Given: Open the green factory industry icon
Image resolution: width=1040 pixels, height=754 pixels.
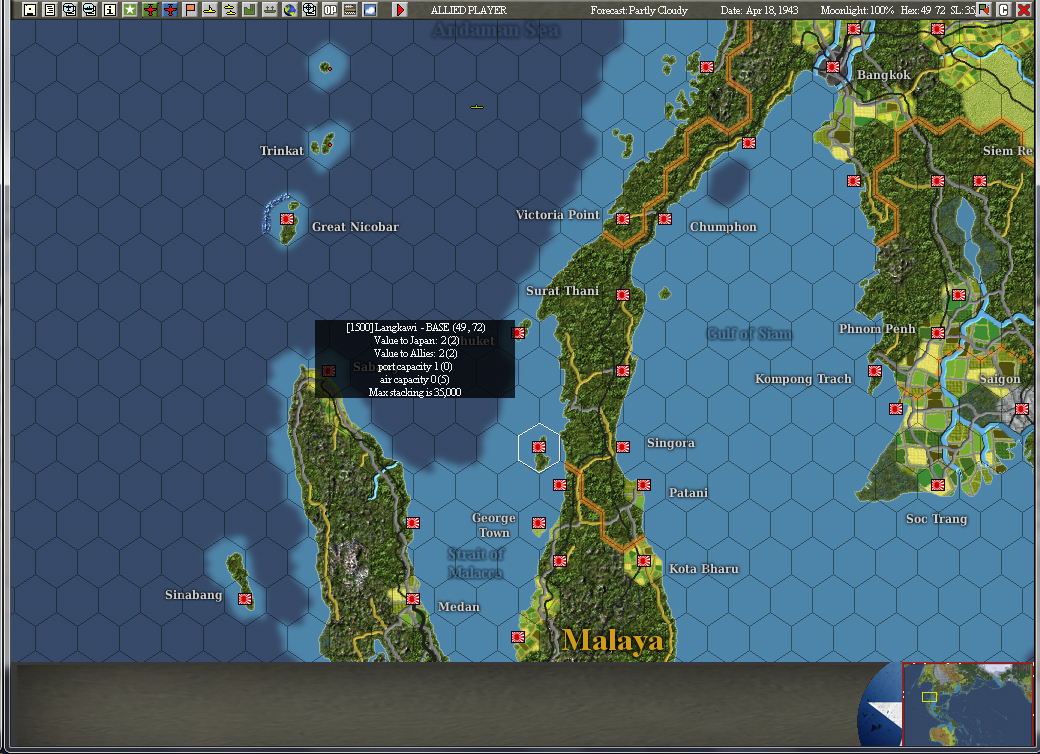Looking at the screenshot, I should 249,9.
